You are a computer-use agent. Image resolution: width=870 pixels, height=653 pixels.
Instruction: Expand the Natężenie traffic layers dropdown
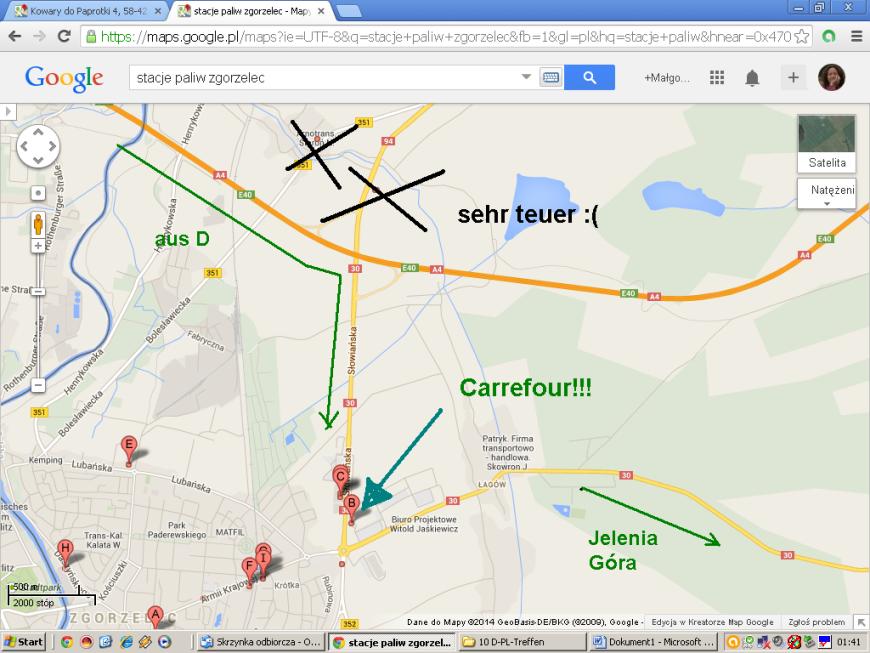tap(826, 193)
